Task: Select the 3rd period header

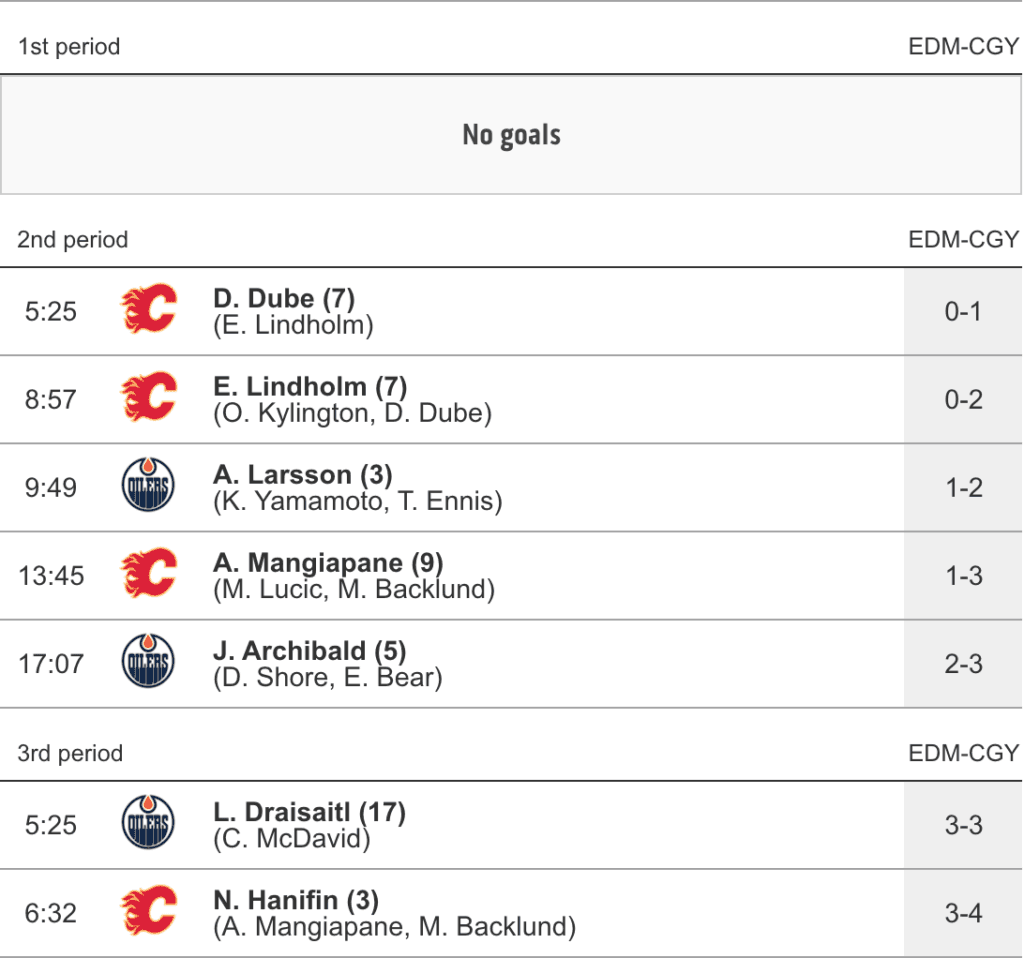Action: tap(70, 753)
